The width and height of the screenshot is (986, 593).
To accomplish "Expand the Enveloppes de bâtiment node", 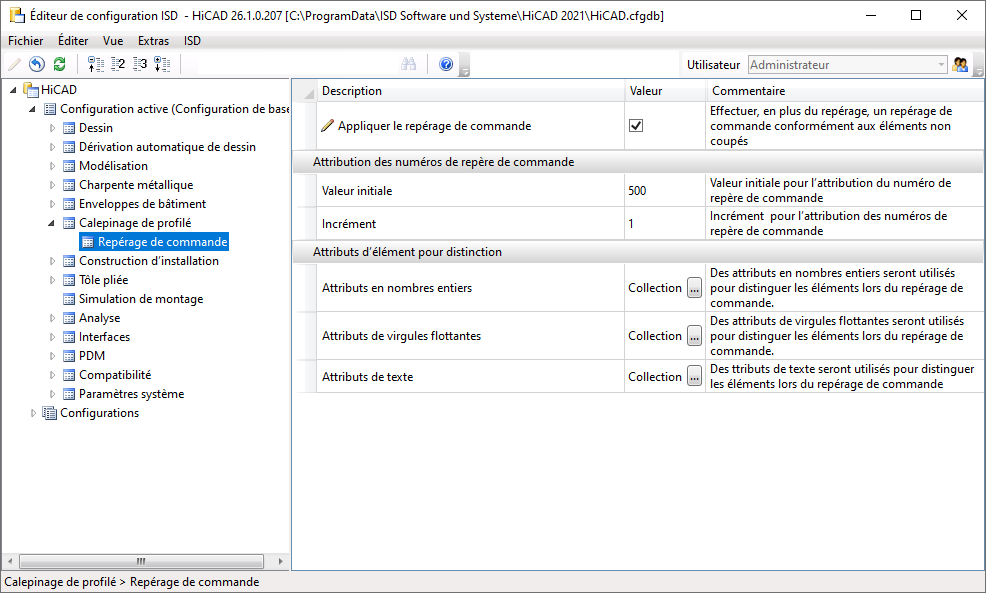I will click(x=52, y=204).
